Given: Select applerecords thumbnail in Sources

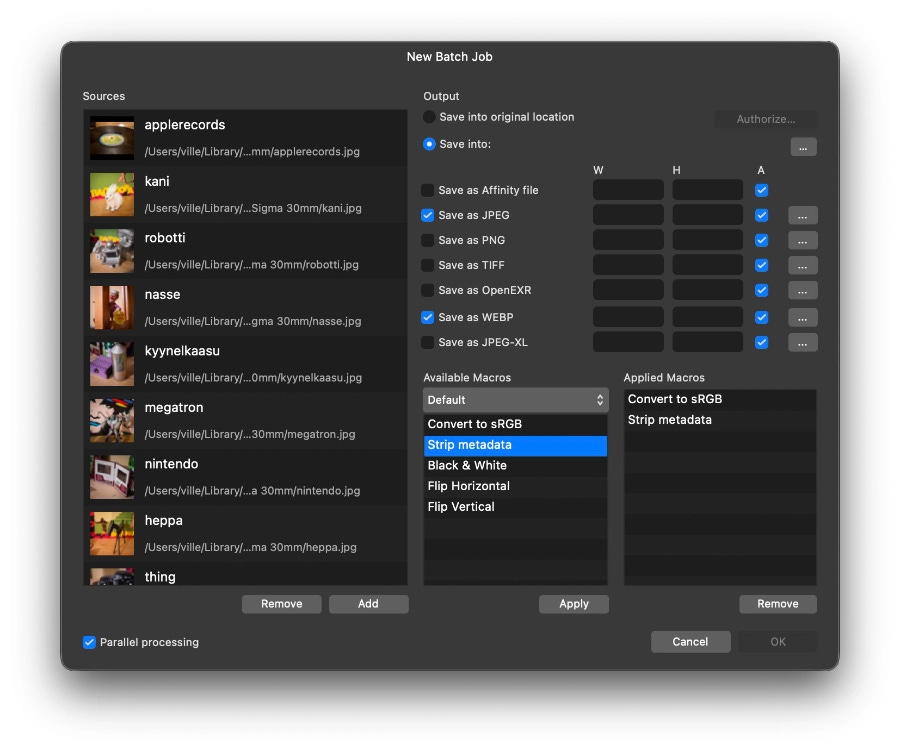Looking at the screenshot, I should [112, 138].
